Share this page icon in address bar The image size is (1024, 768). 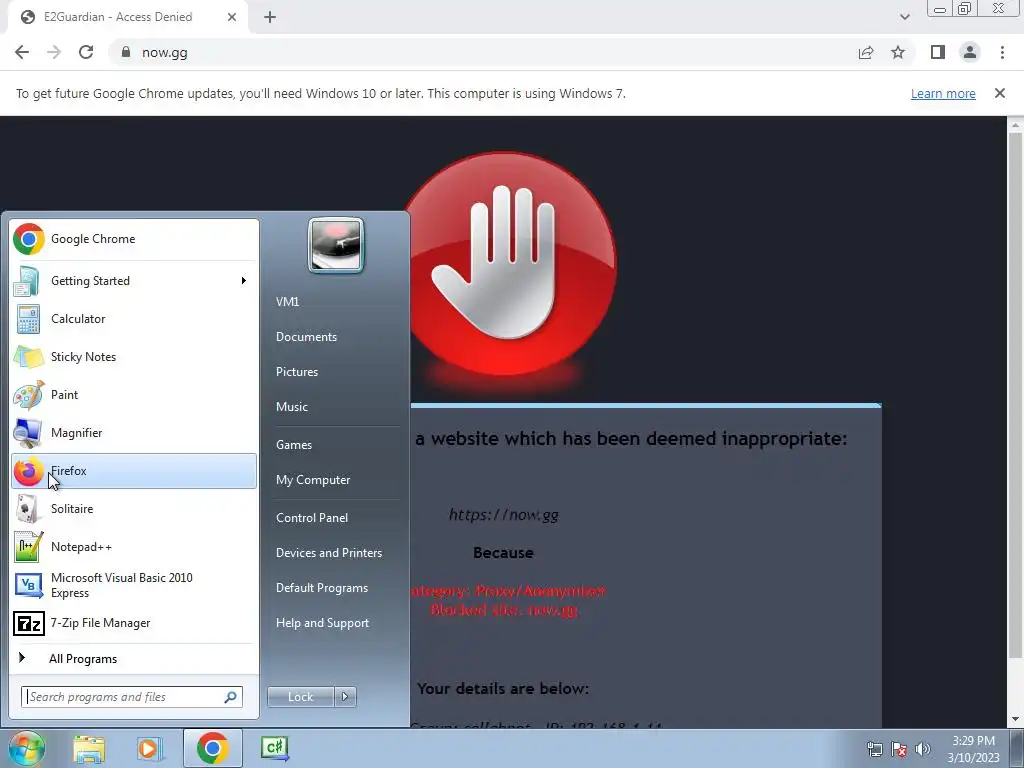(866, 52)
